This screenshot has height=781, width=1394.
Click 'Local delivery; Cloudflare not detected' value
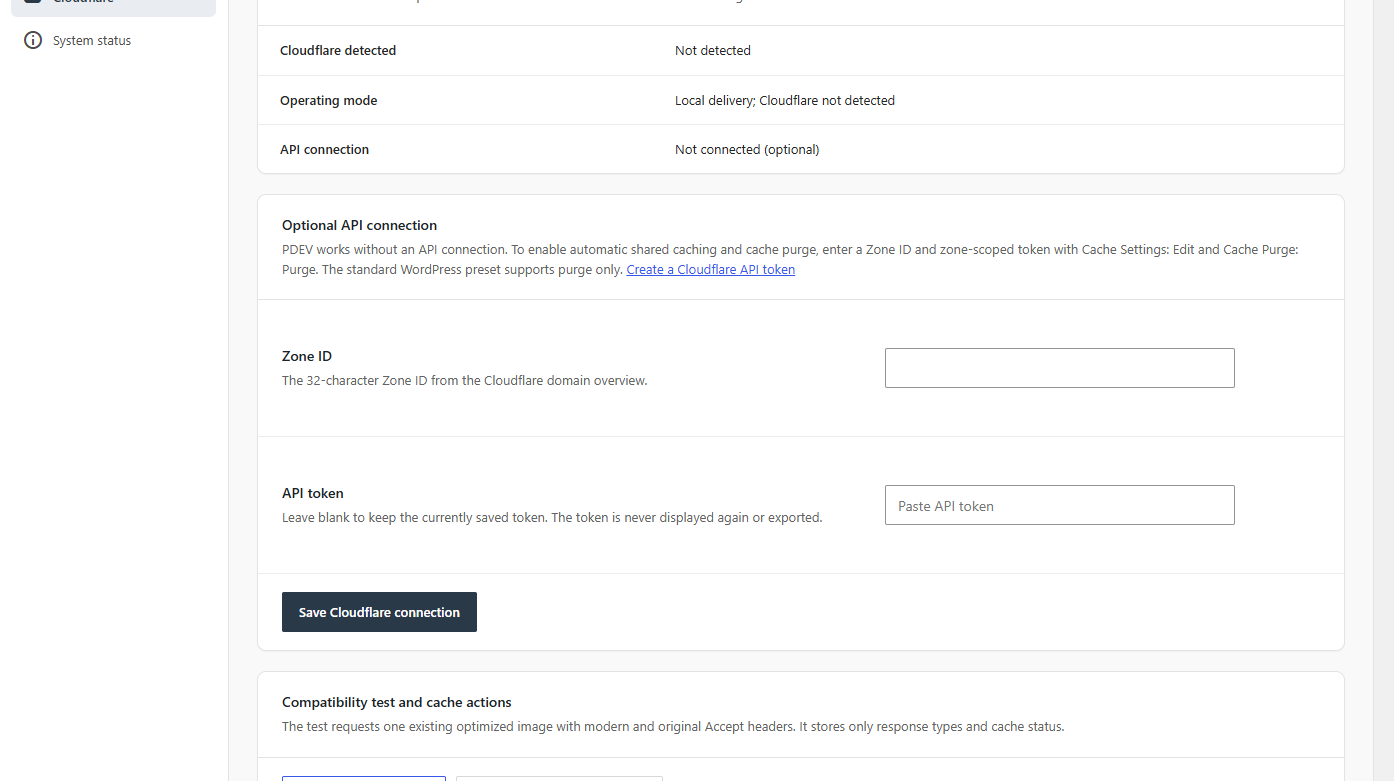click(785, 101)
